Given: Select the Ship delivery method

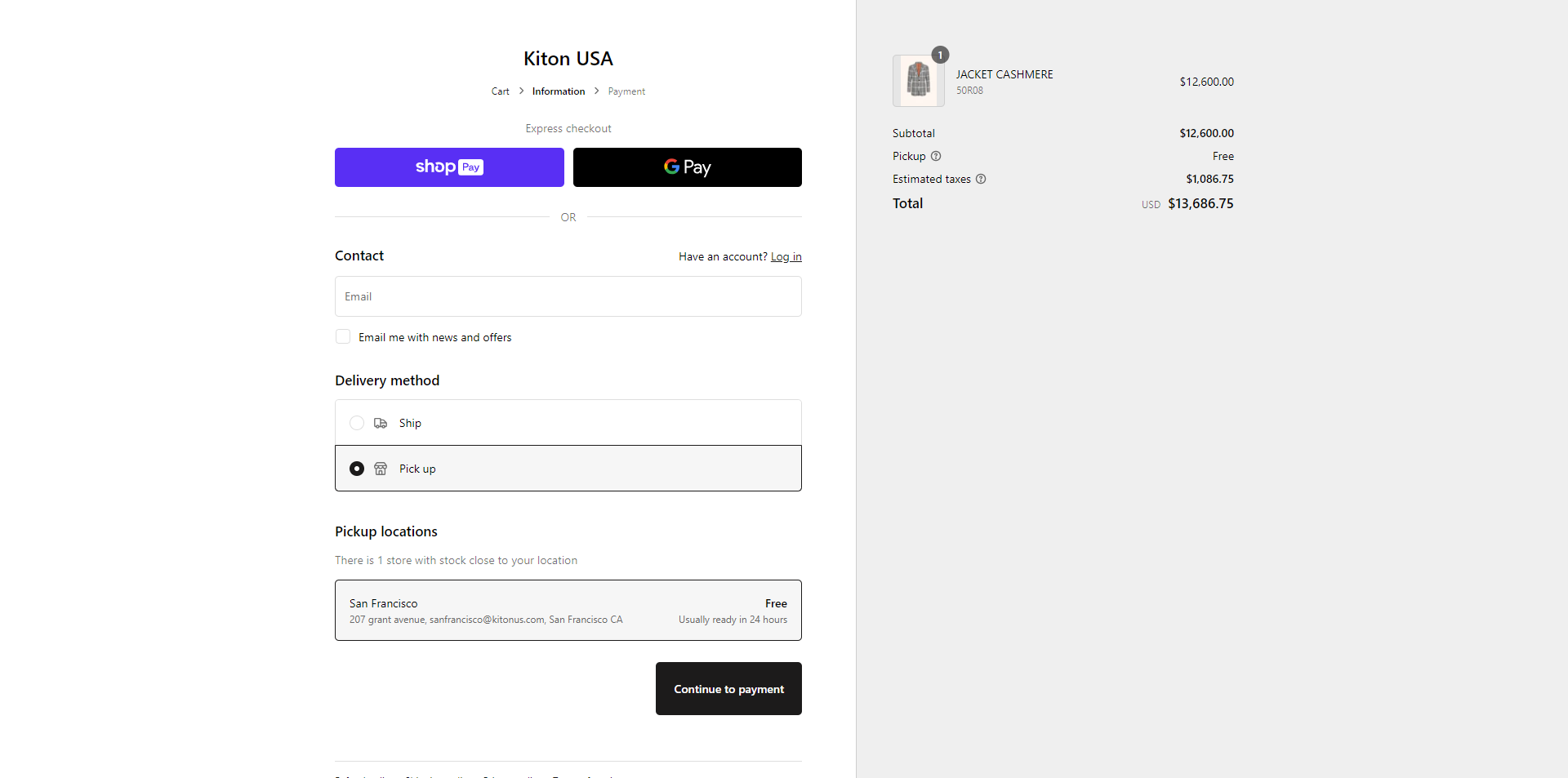Looking at the screenshot, I should click(357, 423).
